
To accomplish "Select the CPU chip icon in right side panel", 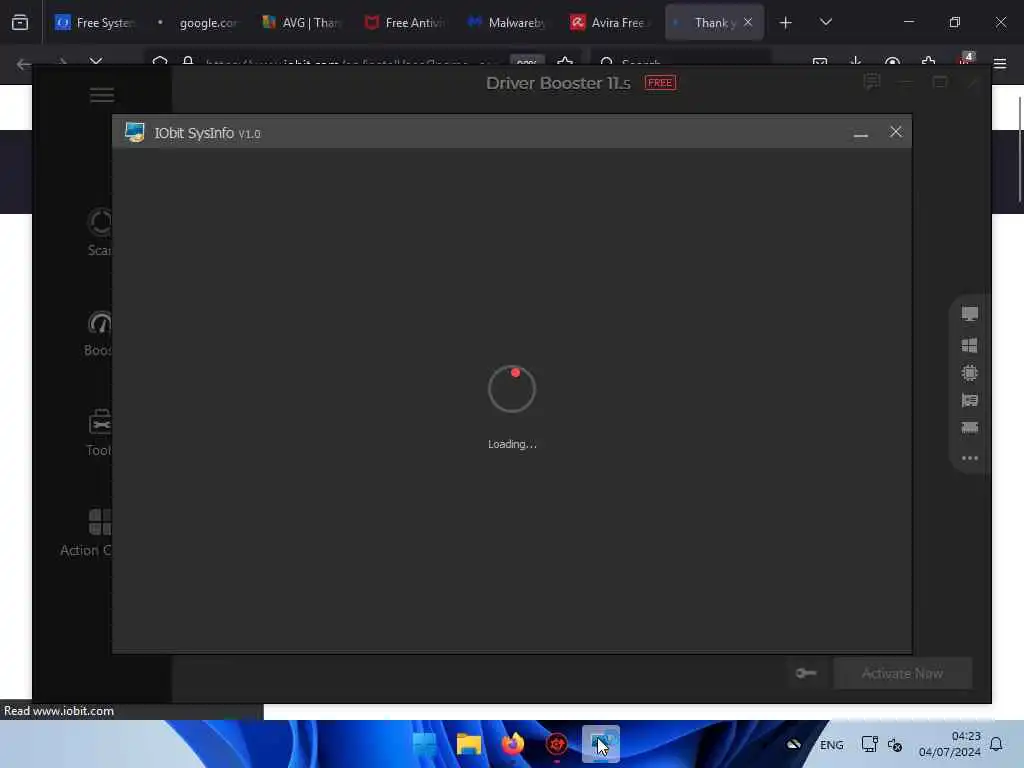I will 970,373.
